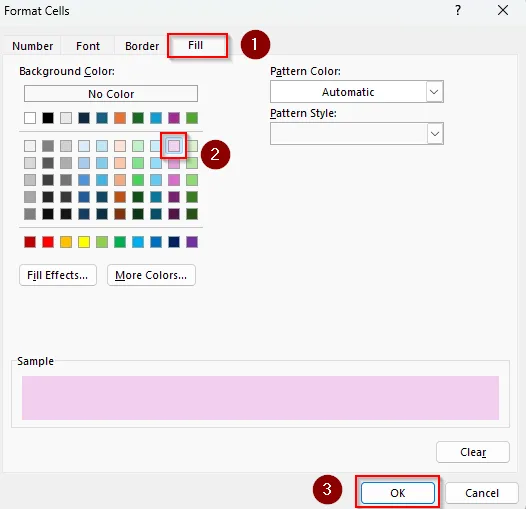The image size is (526, 509).
Task: Select the darkest brown shade swatch
Action: coord(120,214)
